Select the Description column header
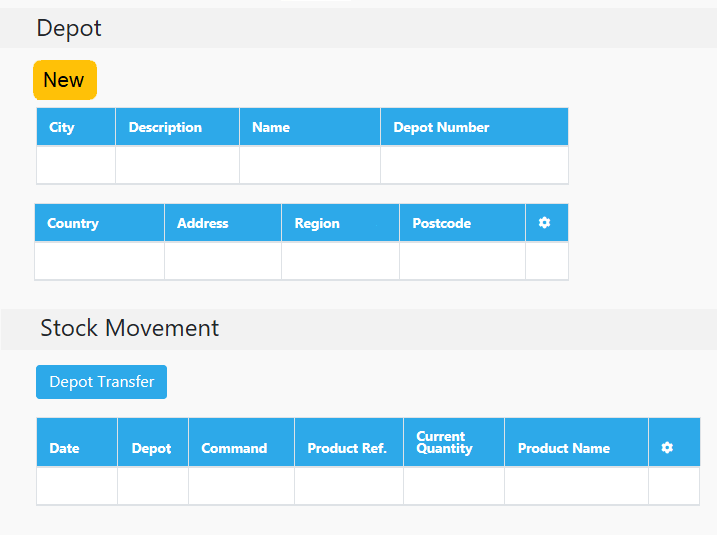This screenshot has height=535, width=717. coord(177,127)
